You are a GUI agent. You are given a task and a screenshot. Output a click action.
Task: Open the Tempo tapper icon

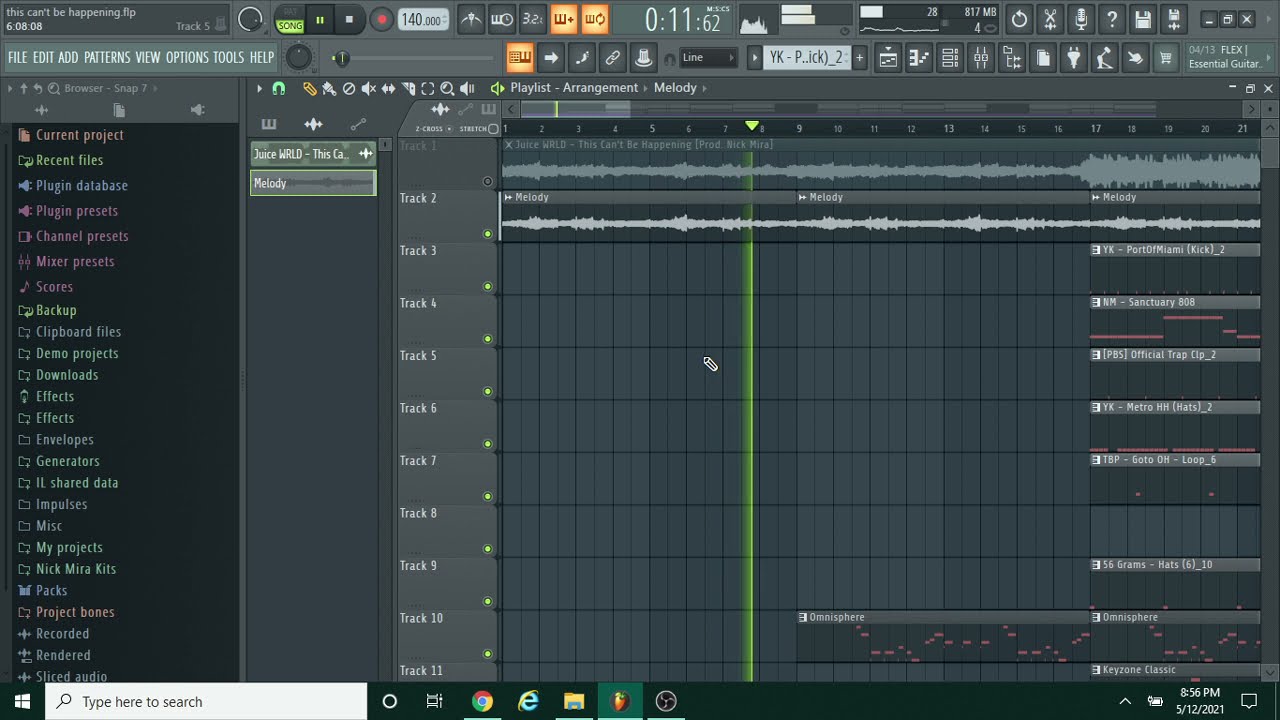tap(1104, 58)
